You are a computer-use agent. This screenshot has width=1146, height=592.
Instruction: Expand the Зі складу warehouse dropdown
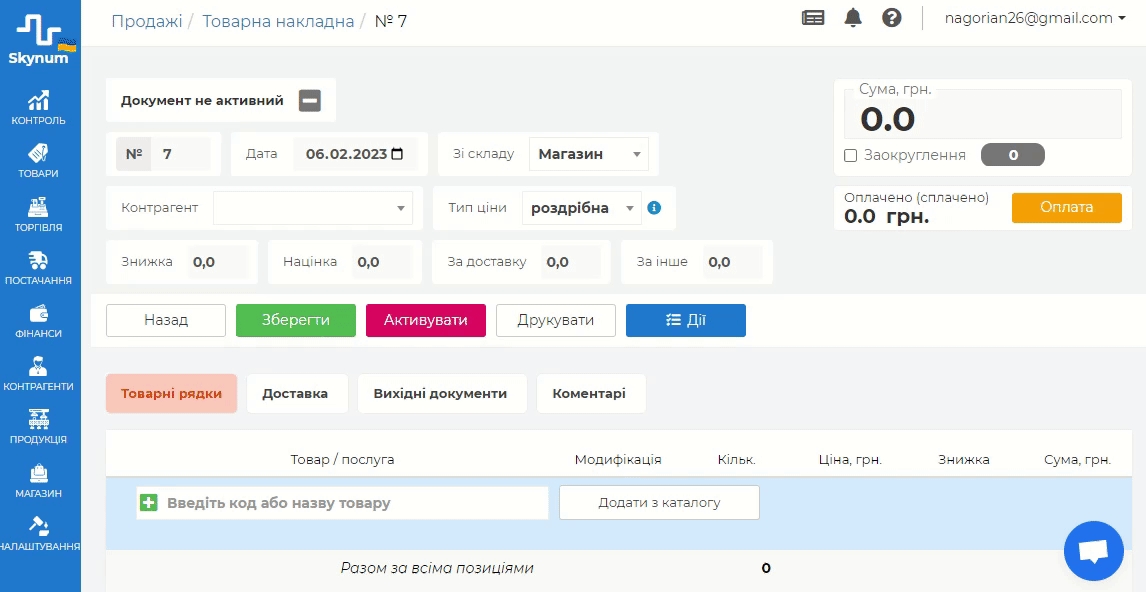pos(588,154)
